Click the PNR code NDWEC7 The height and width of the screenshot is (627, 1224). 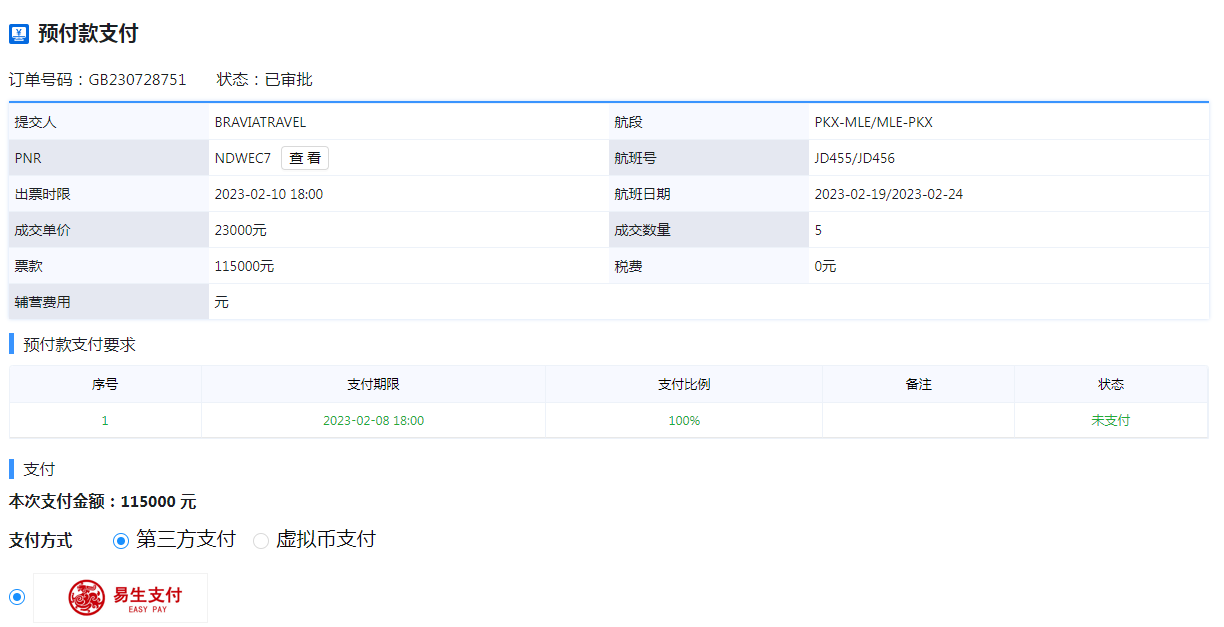[242, 158]
